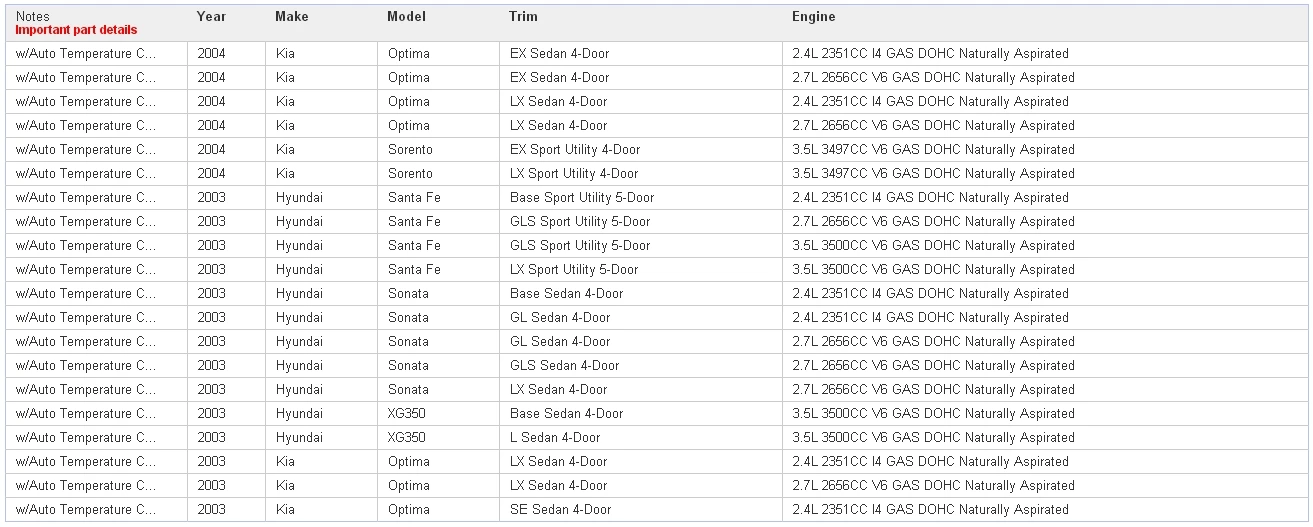Click the Notes column header
The image size is (1313, 527).
(x=33, y=17)
